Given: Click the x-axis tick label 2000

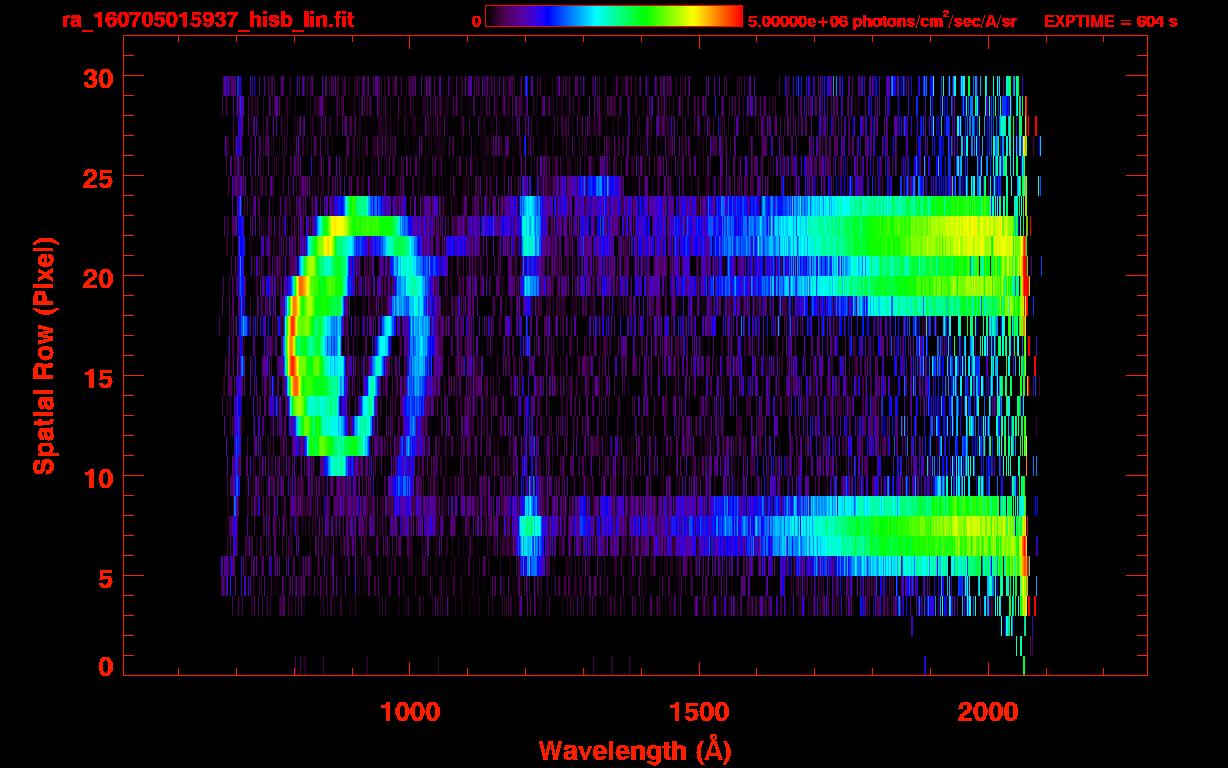Looking at the screenshot, I should 987,712.
